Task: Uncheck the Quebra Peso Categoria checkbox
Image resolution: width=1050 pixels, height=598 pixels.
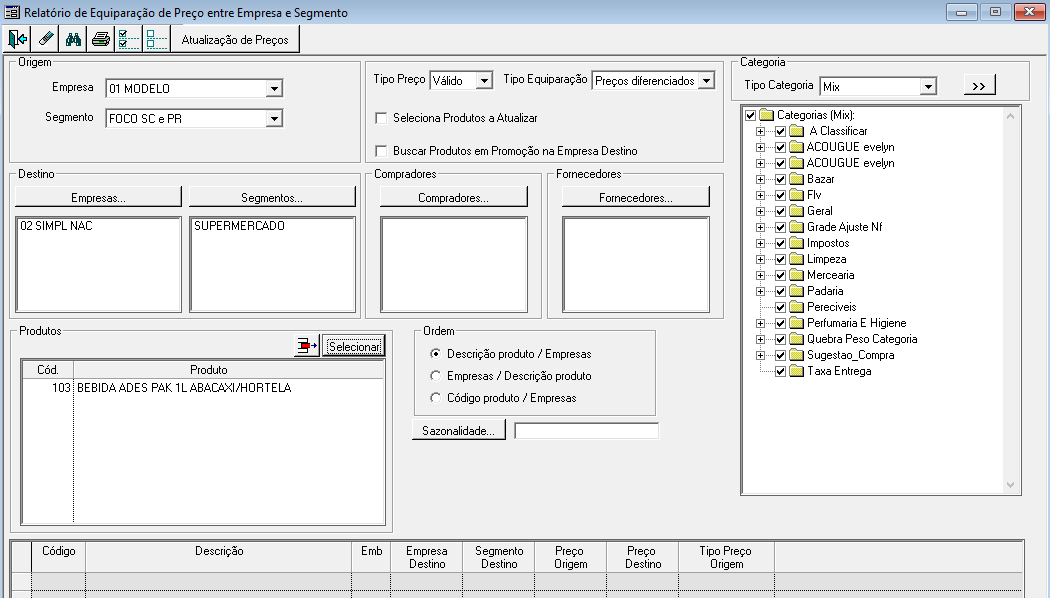Action: click(x=780, y=340)
